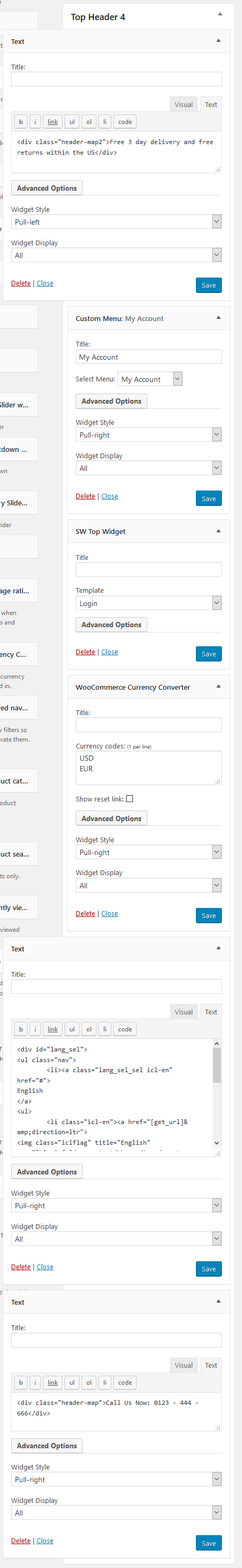Viewport: 242px width, 1568px height.
Task: Collapse the Text widget containing Call Us Now
Action: click(x=218, y=1301)
